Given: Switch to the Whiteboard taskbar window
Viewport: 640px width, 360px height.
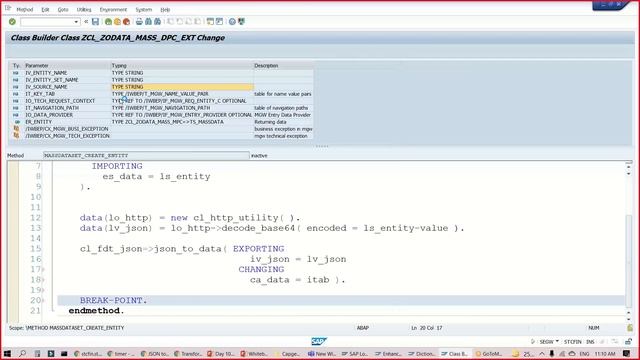Looking at the screenshot, I should [253, 353].
